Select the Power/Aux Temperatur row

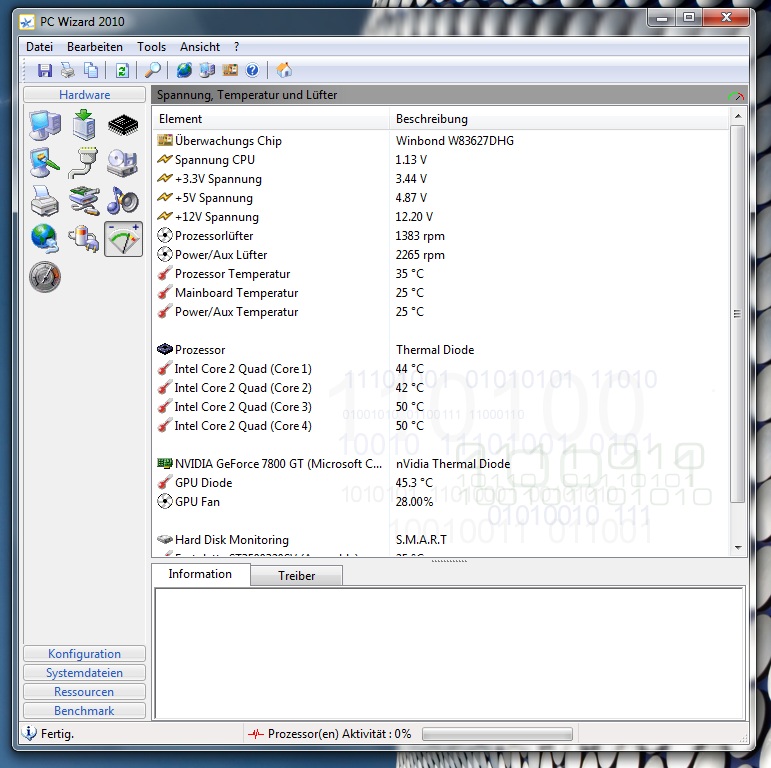pos(441,312)
